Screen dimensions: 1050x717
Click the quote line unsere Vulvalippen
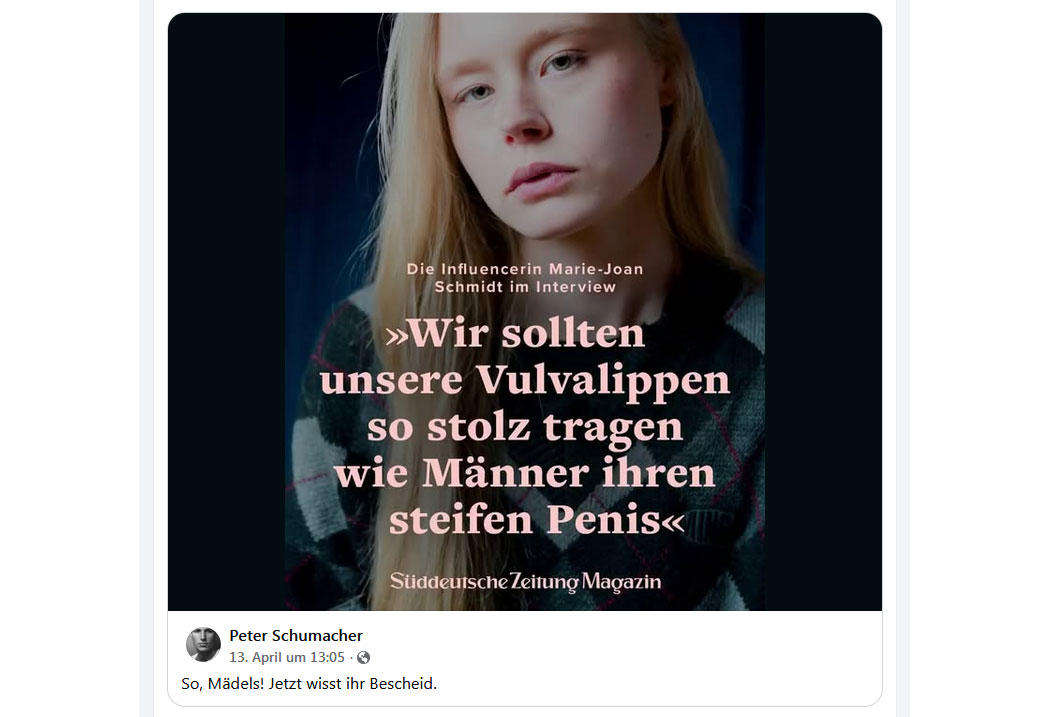(x=525, y=382)
